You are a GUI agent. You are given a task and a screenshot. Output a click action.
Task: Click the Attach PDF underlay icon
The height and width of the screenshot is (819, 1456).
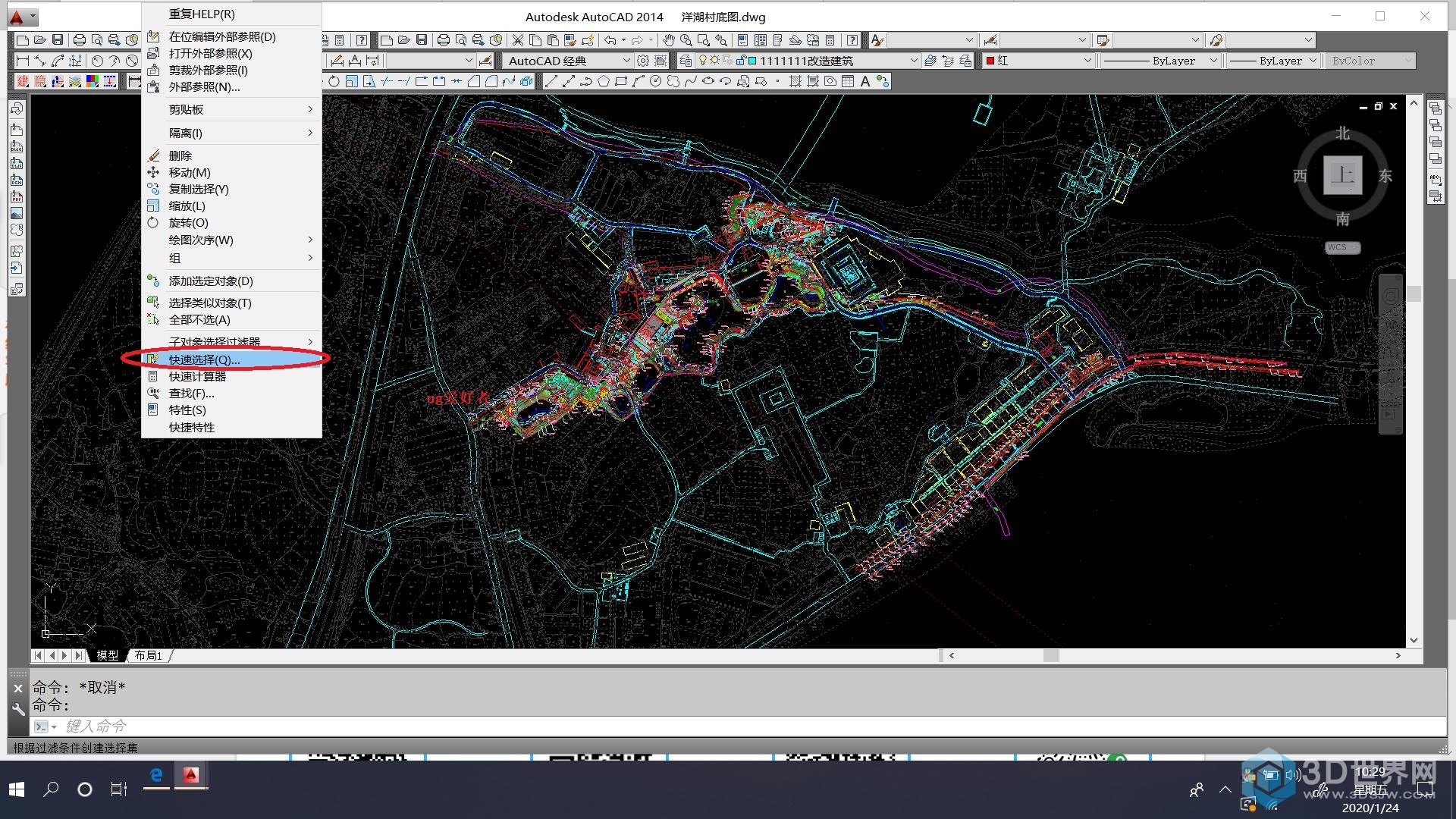click(17, 196)
